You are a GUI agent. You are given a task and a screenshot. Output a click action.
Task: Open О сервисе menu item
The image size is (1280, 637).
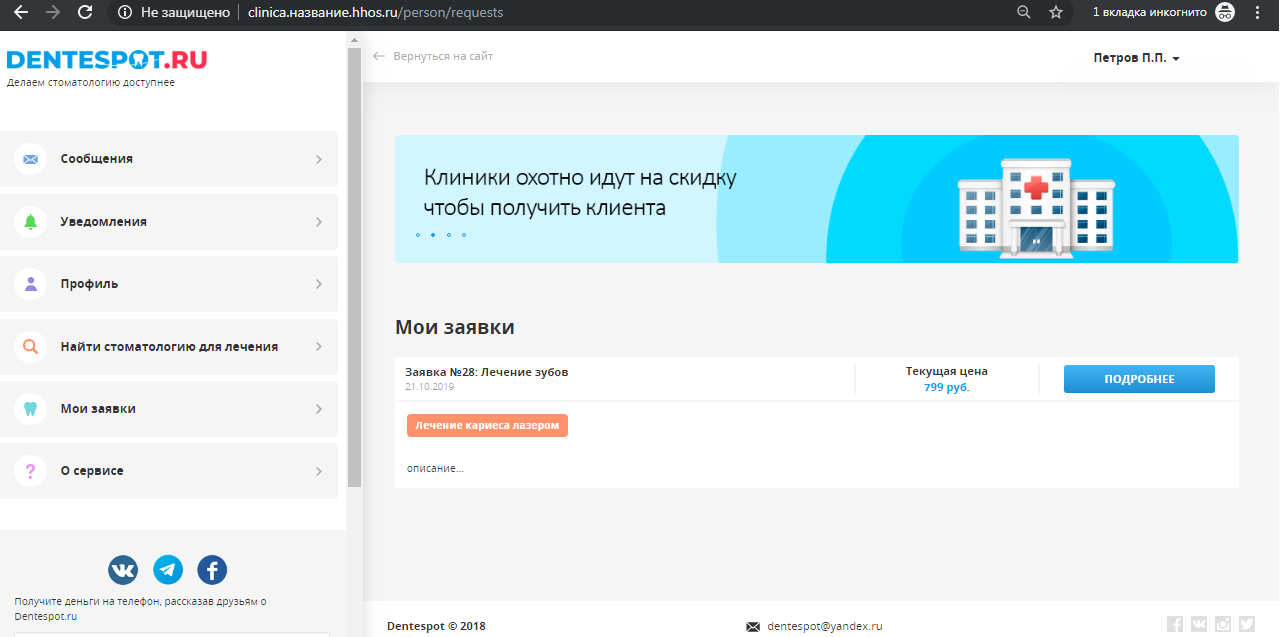click(x=169, y=471)
